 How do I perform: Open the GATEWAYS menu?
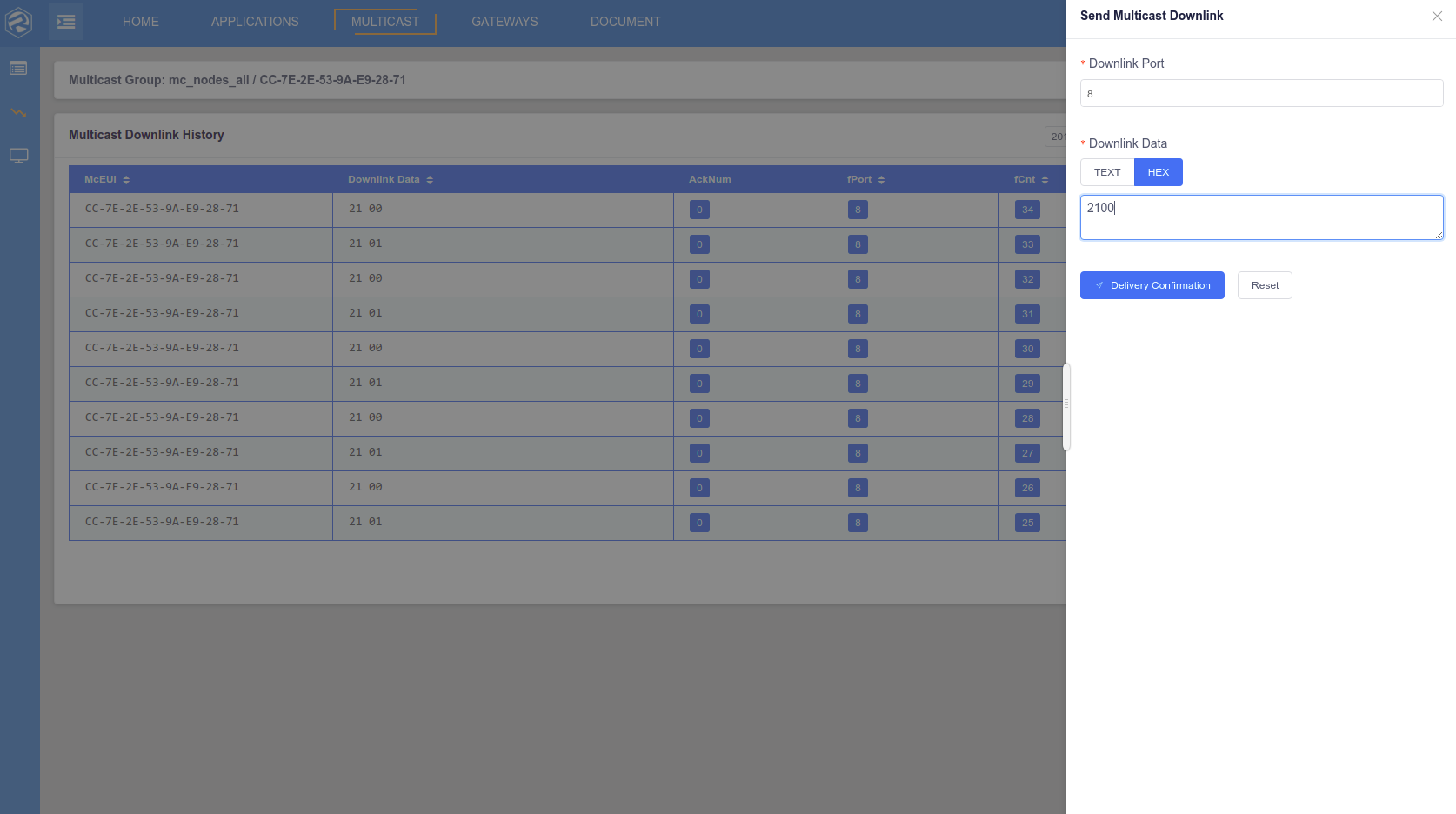(504, 22)
